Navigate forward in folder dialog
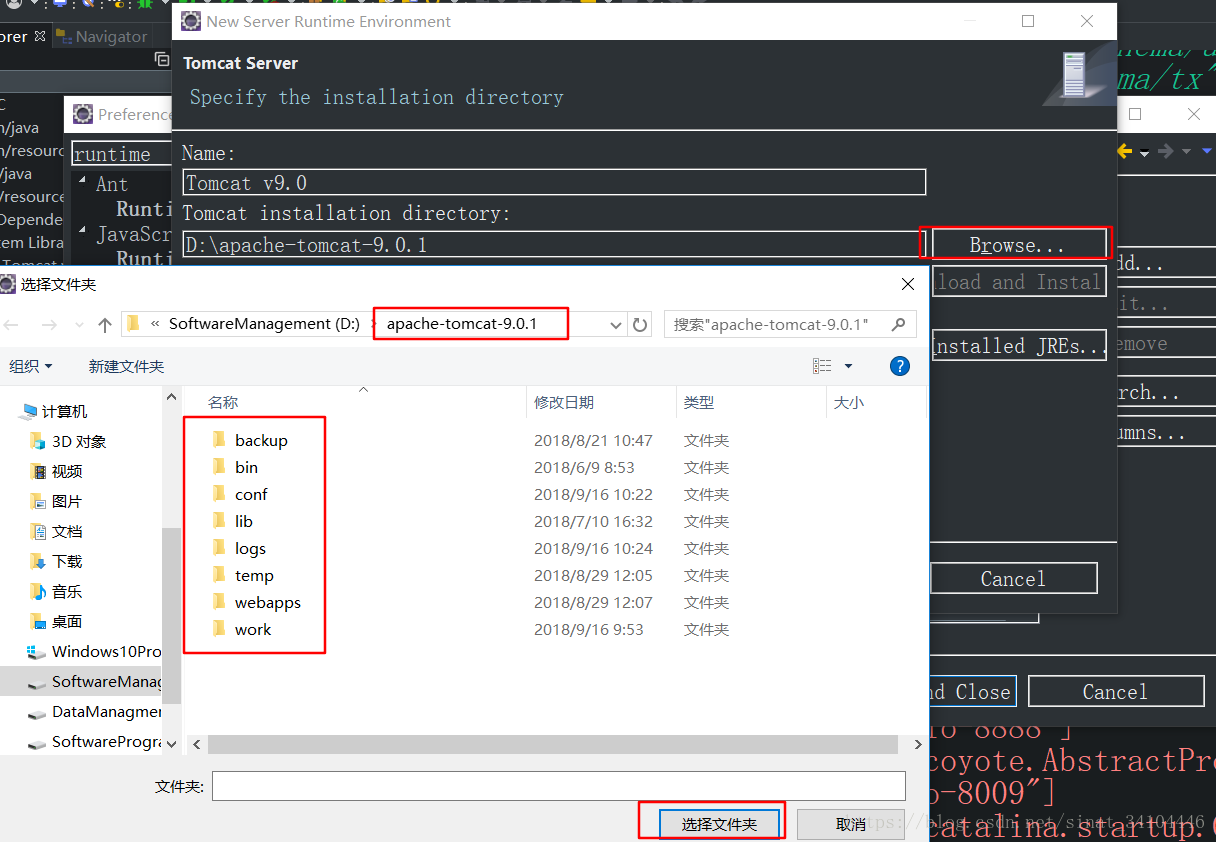 click(x=49, y=324)
